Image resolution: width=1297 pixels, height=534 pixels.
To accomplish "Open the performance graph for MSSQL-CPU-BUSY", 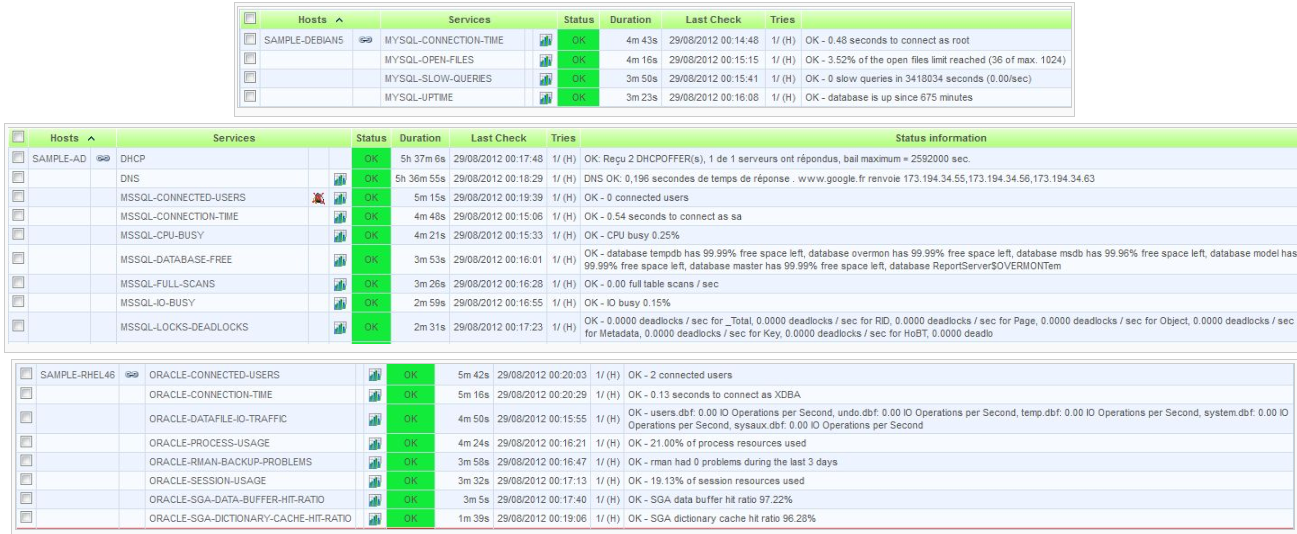I will click(340, 235).
